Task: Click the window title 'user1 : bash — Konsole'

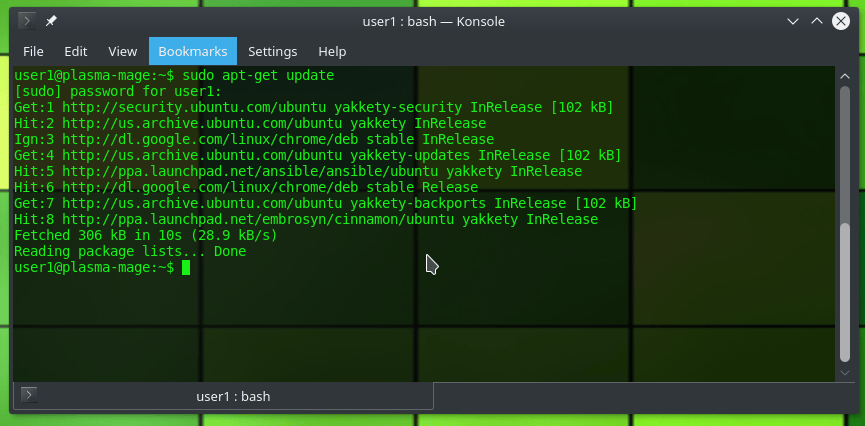Action: tap(434, 22)
